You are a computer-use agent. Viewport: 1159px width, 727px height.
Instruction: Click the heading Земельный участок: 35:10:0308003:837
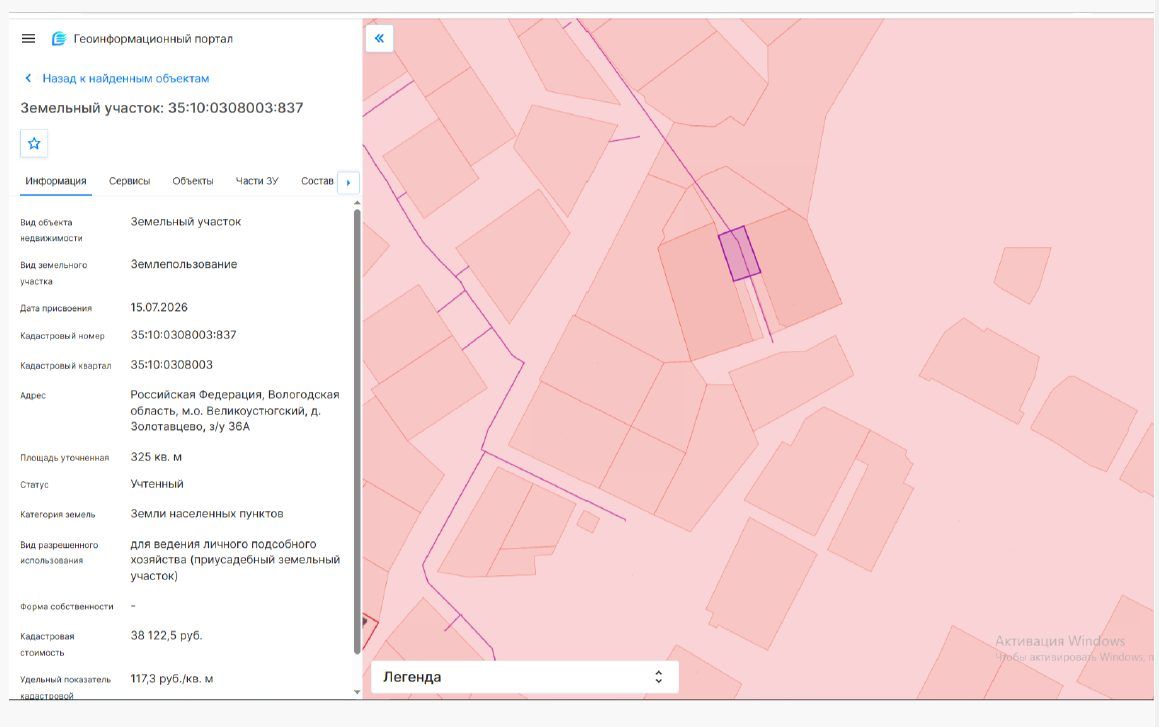click(x=162, y=108)
